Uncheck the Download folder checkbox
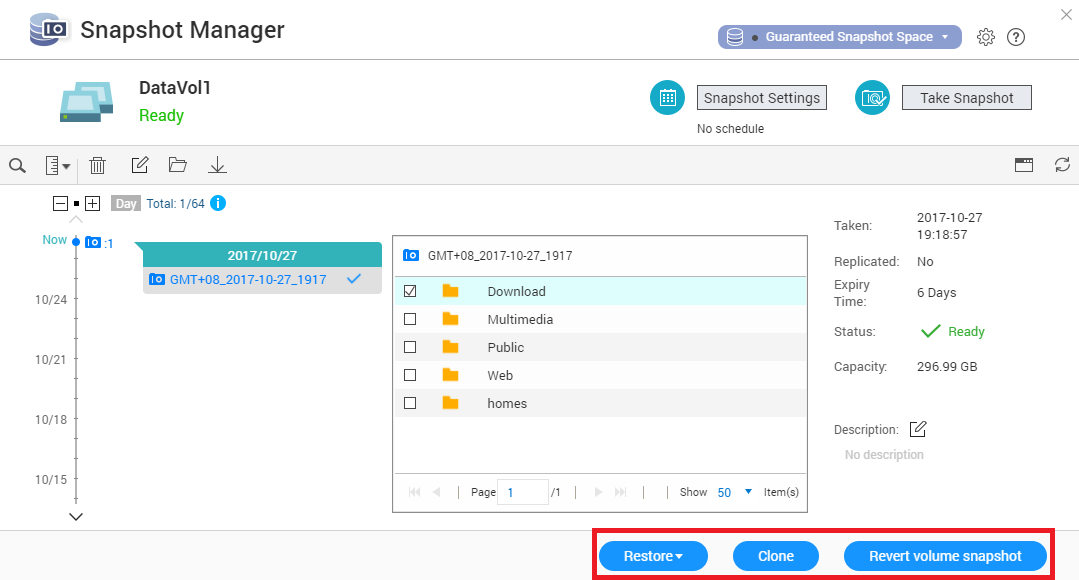Screen dimensions: 1079x580 pos(410,291)
